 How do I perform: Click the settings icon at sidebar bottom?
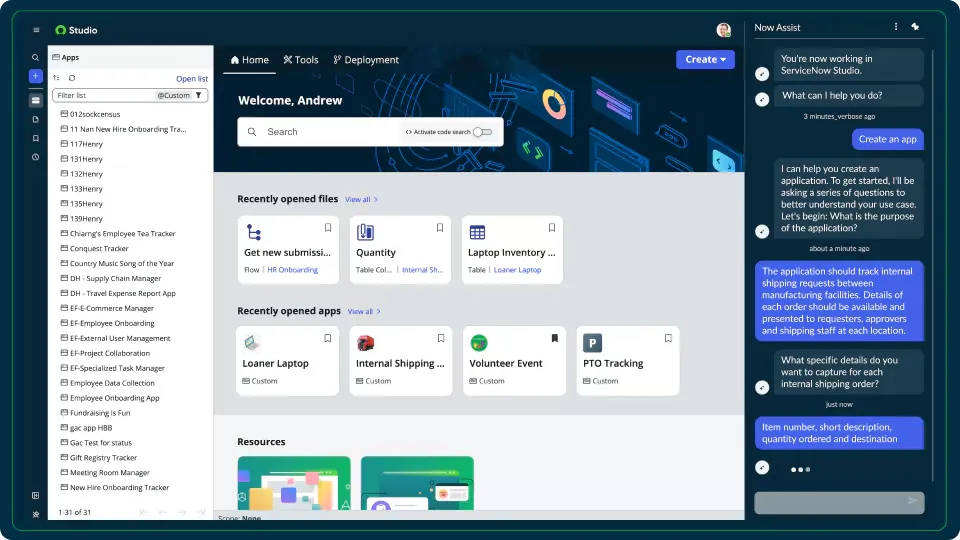36,514
